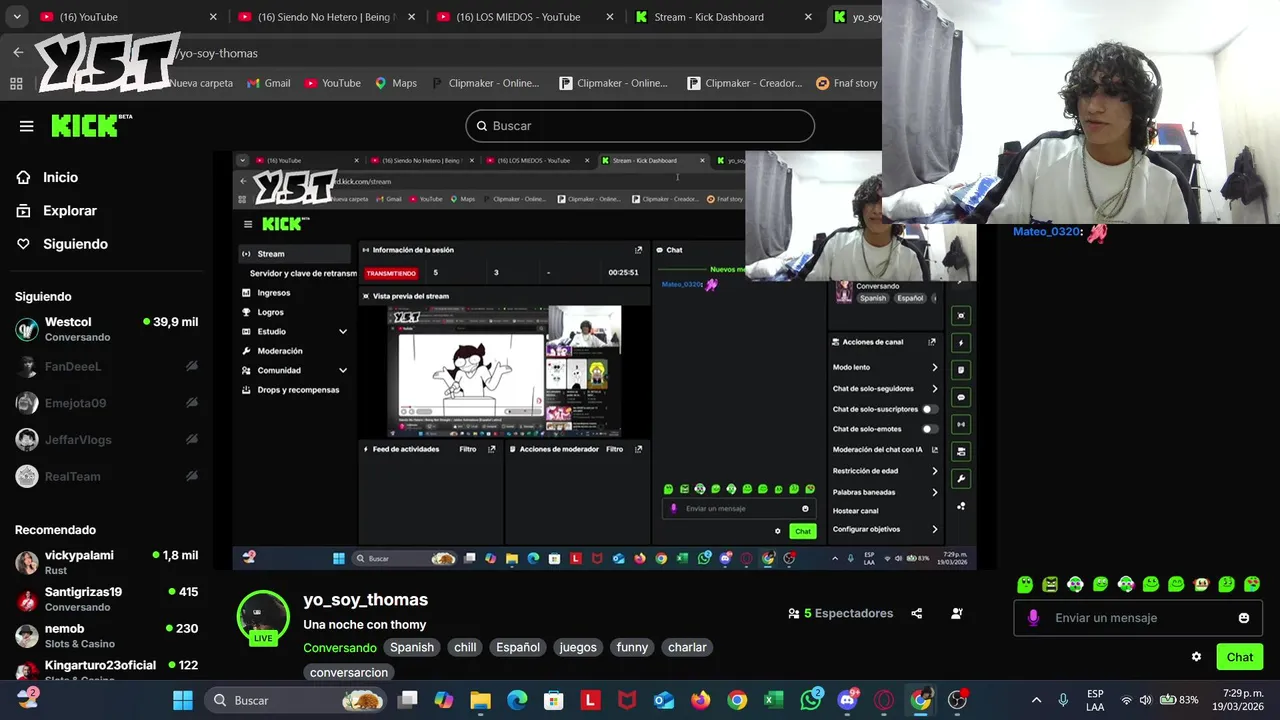
Task: Open recommended channel nemob
Action: point(106,635)
